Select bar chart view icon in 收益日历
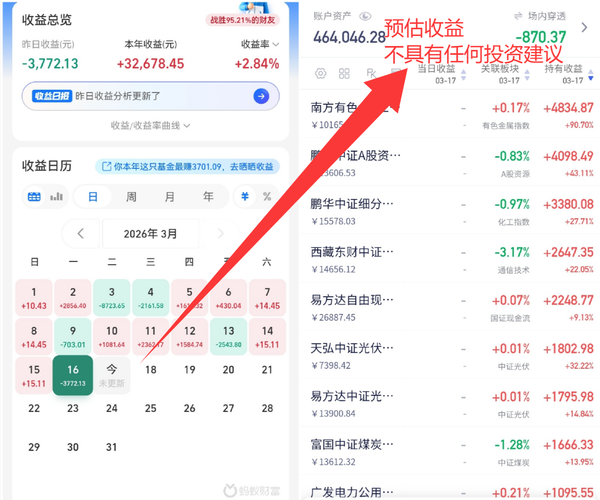The image size is (600, 500). click(x=56, y=197)
